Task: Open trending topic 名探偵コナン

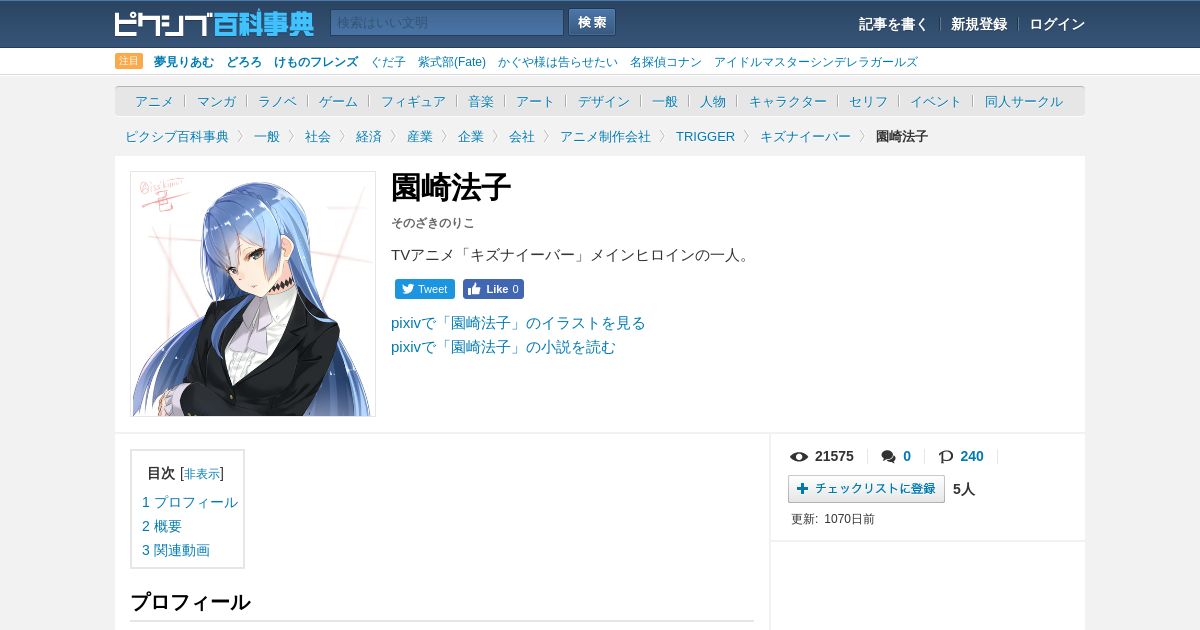Action: click(x=666, y=62)
